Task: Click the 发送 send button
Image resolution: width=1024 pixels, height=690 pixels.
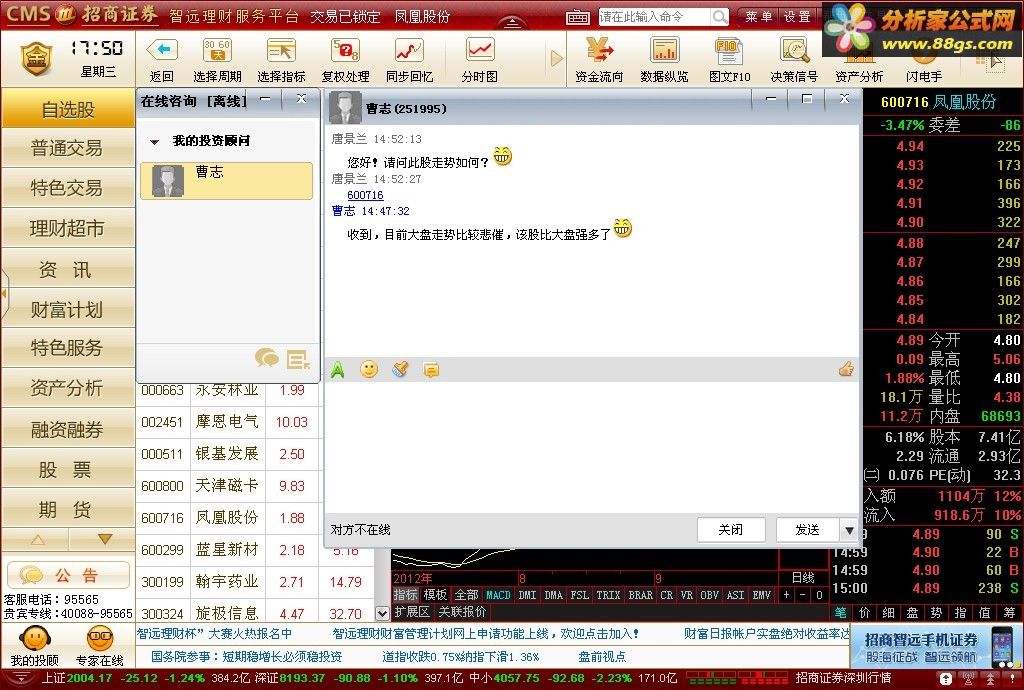Action: (x=808, y=529)
